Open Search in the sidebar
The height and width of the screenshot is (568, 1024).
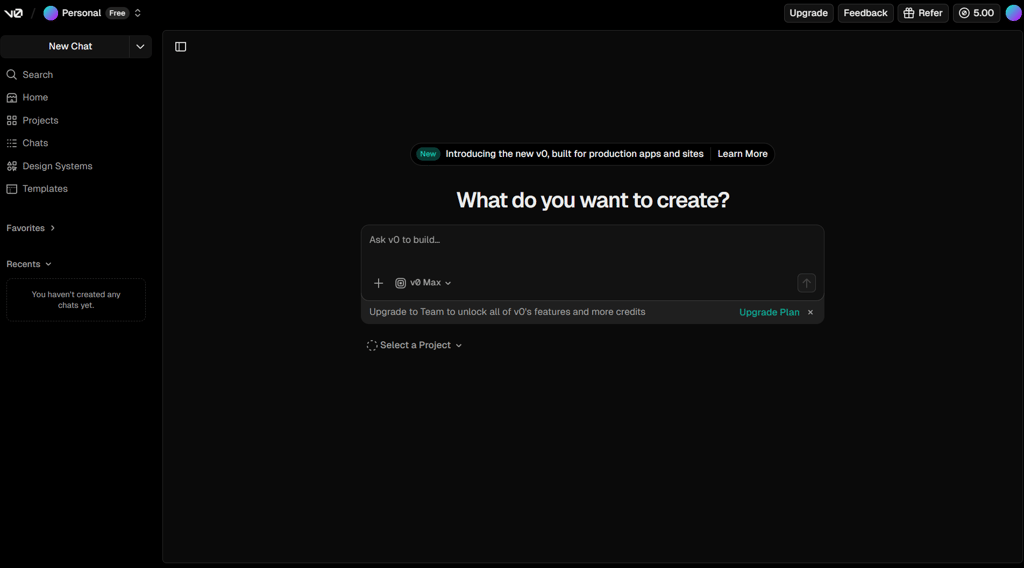pyautogui.click(x=30, y=74)
